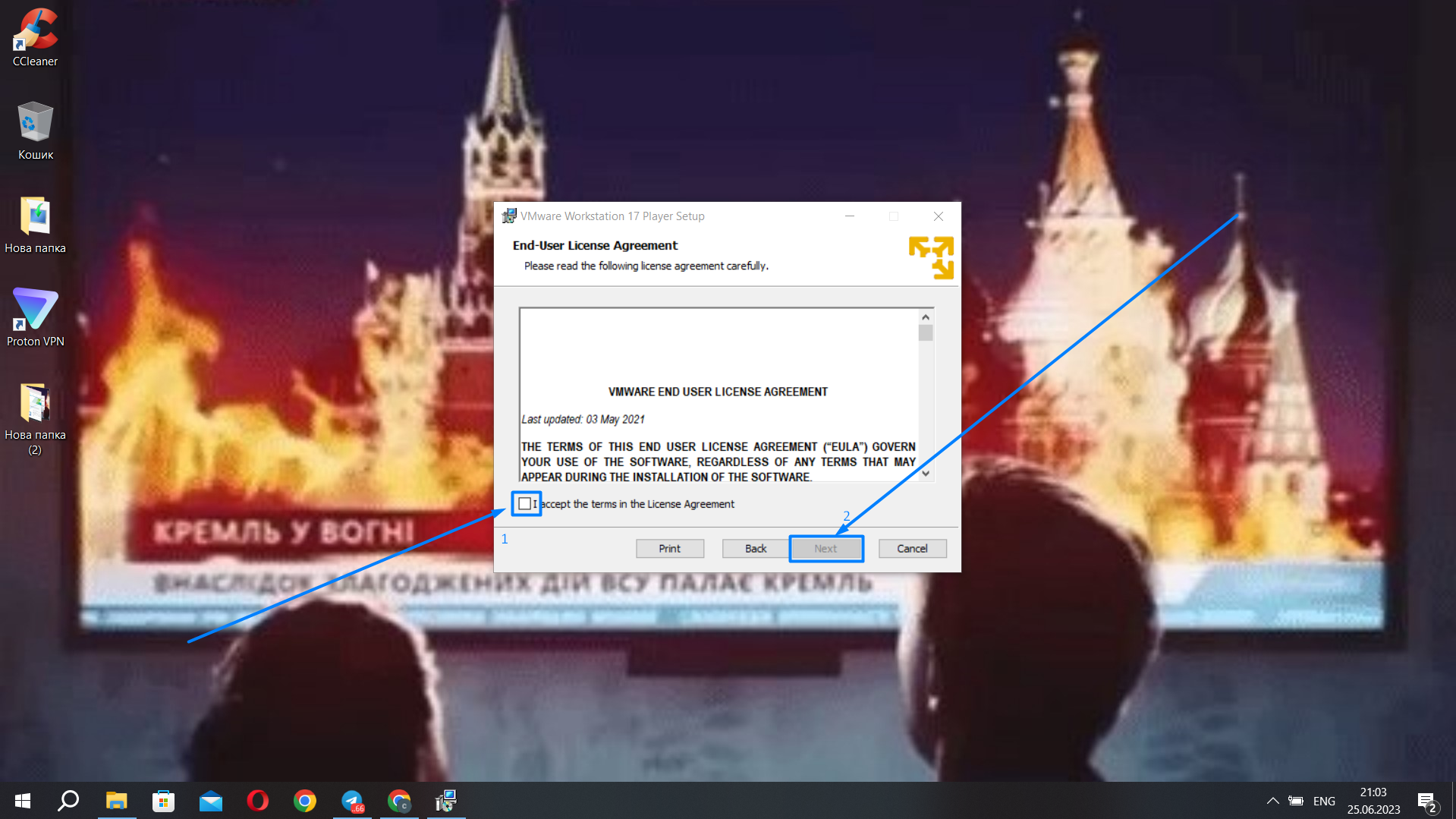Click the Next button in setup
Viewport: 1456px width, 819px height.
tap(825, 548)
